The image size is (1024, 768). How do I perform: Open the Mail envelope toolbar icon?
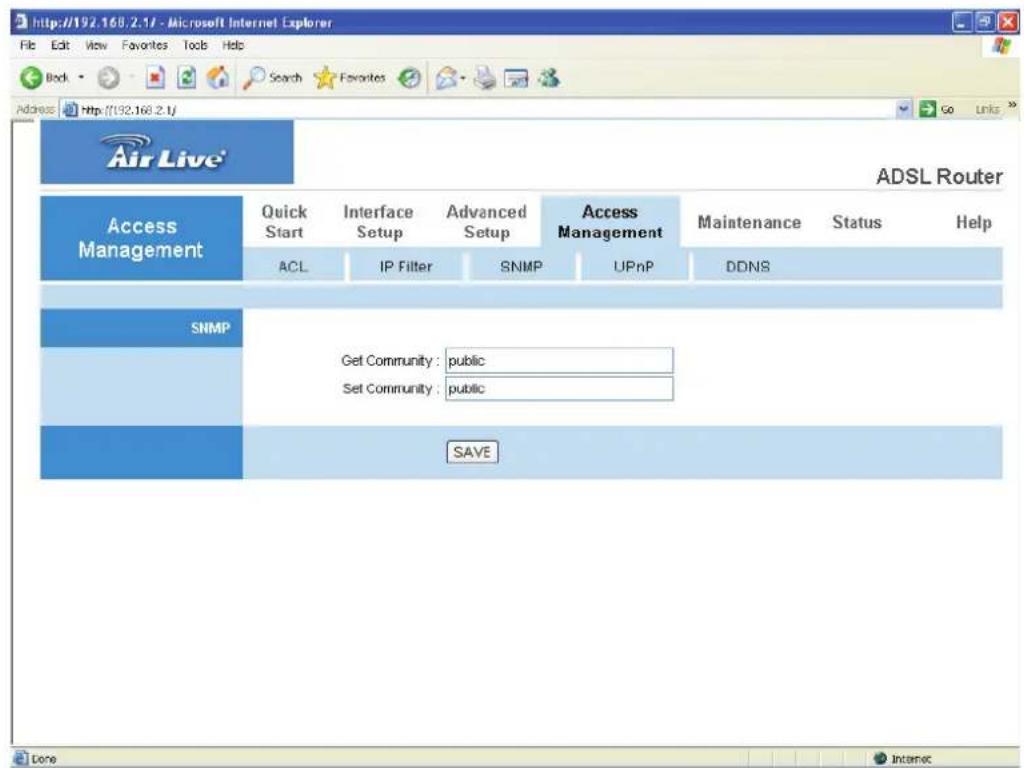[447, 78]
